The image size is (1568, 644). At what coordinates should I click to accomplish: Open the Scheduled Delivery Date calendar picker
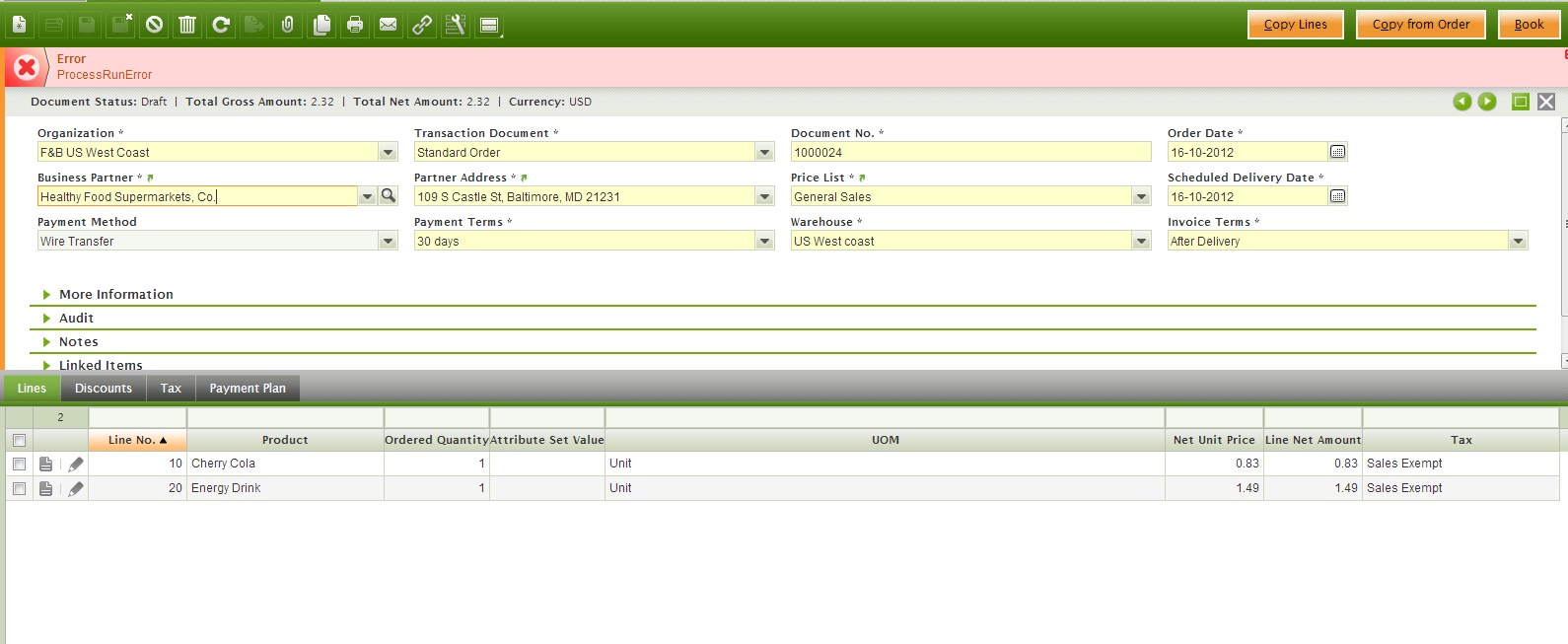pos(1337,196)
